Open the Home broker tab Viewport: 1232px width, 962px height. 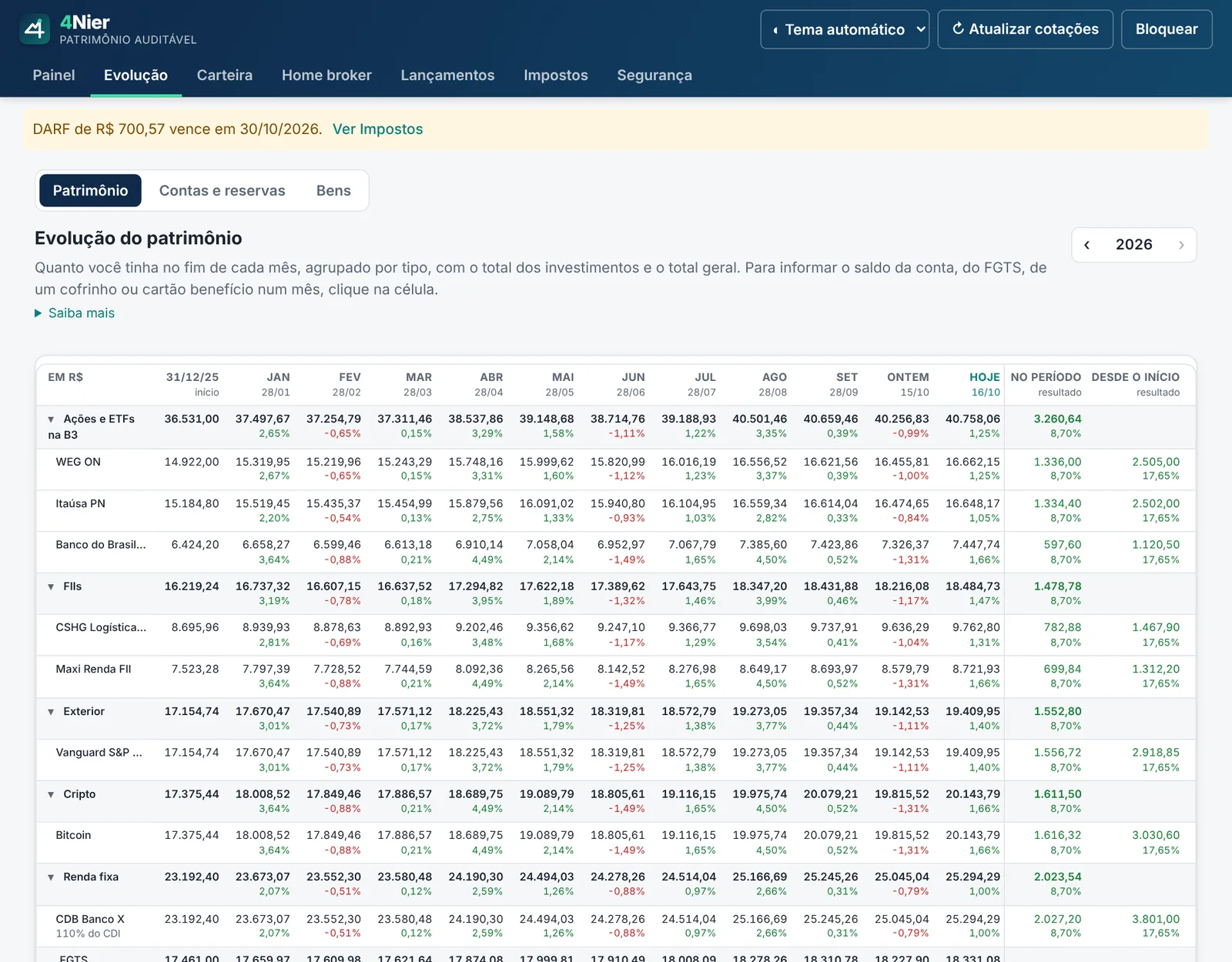tap(326, 75)
